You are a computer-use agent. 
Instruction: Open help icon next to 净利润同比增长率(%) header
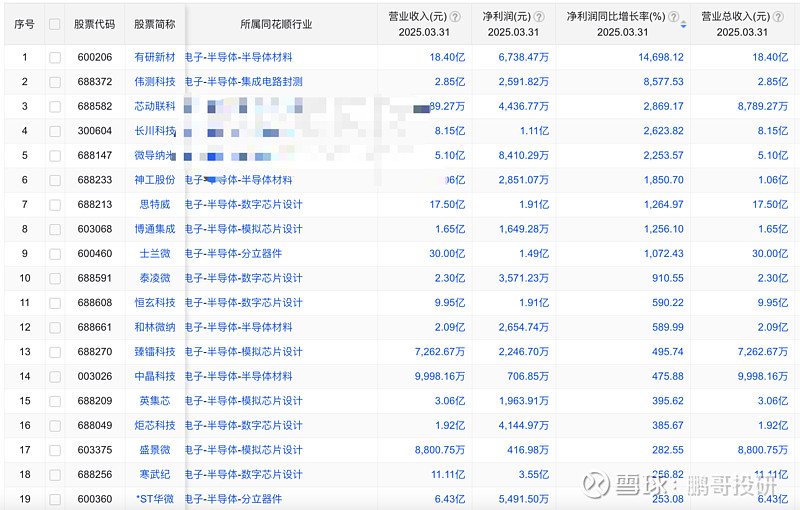pyautogui.click(x=673, y=17)
